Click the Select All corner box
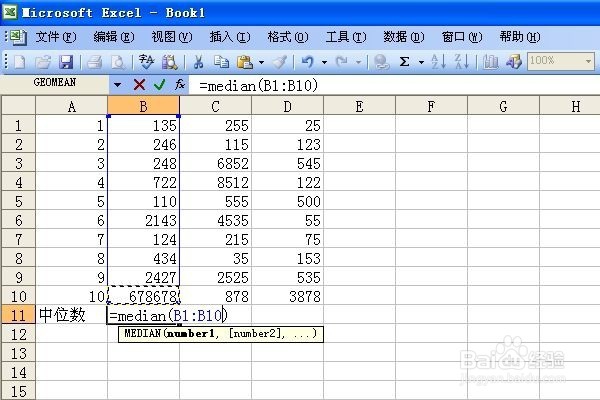The height and width of the screenshot is (400, 600). click(x=18, y=106)
